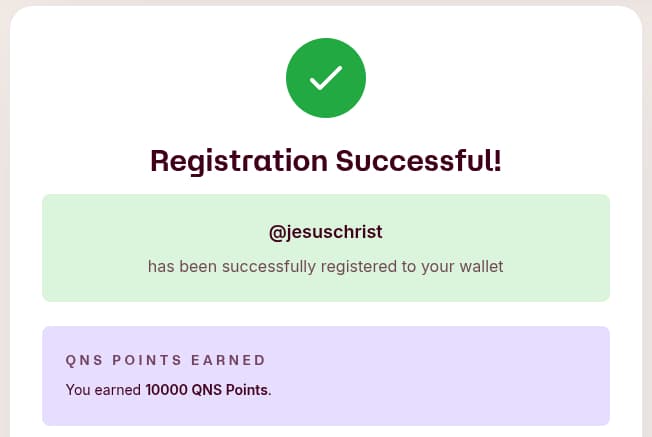
Task: Click the green checkmark success icon
Action: pos(326,78)
